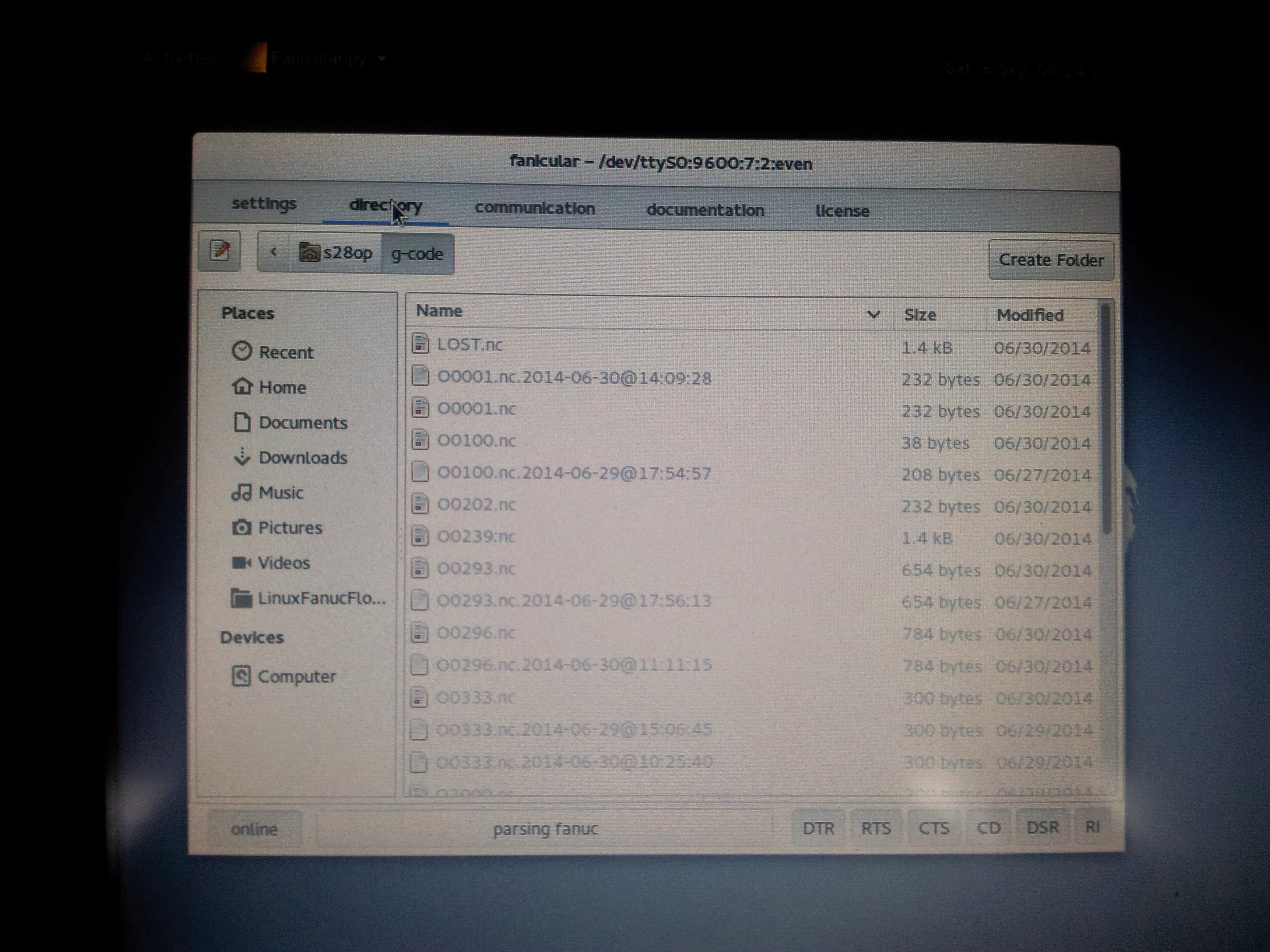
Task: Click the Documents page icon
Action: [x=242, y=422]
